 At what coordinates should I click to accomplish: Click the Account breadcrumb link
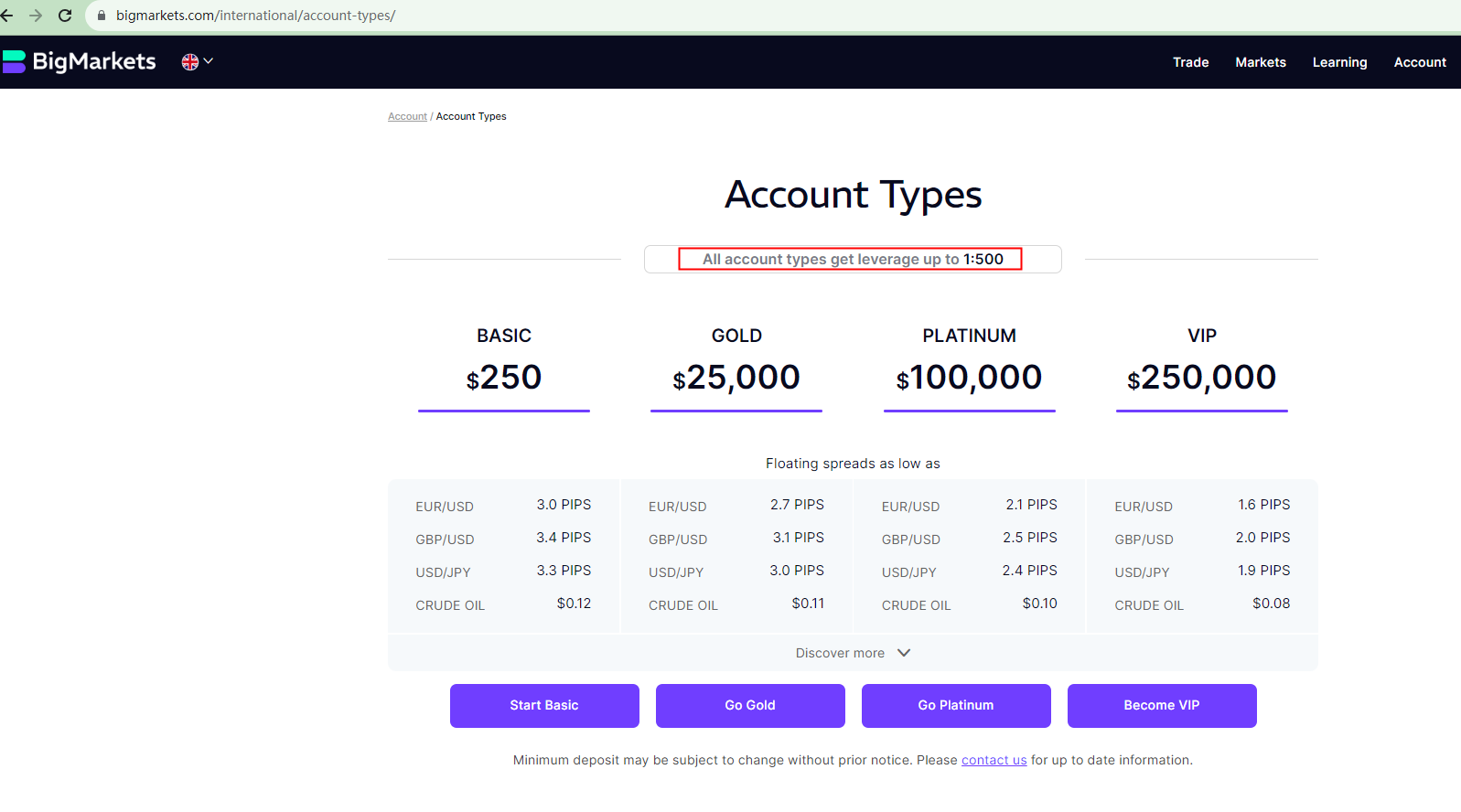click(x=407, y=117)
